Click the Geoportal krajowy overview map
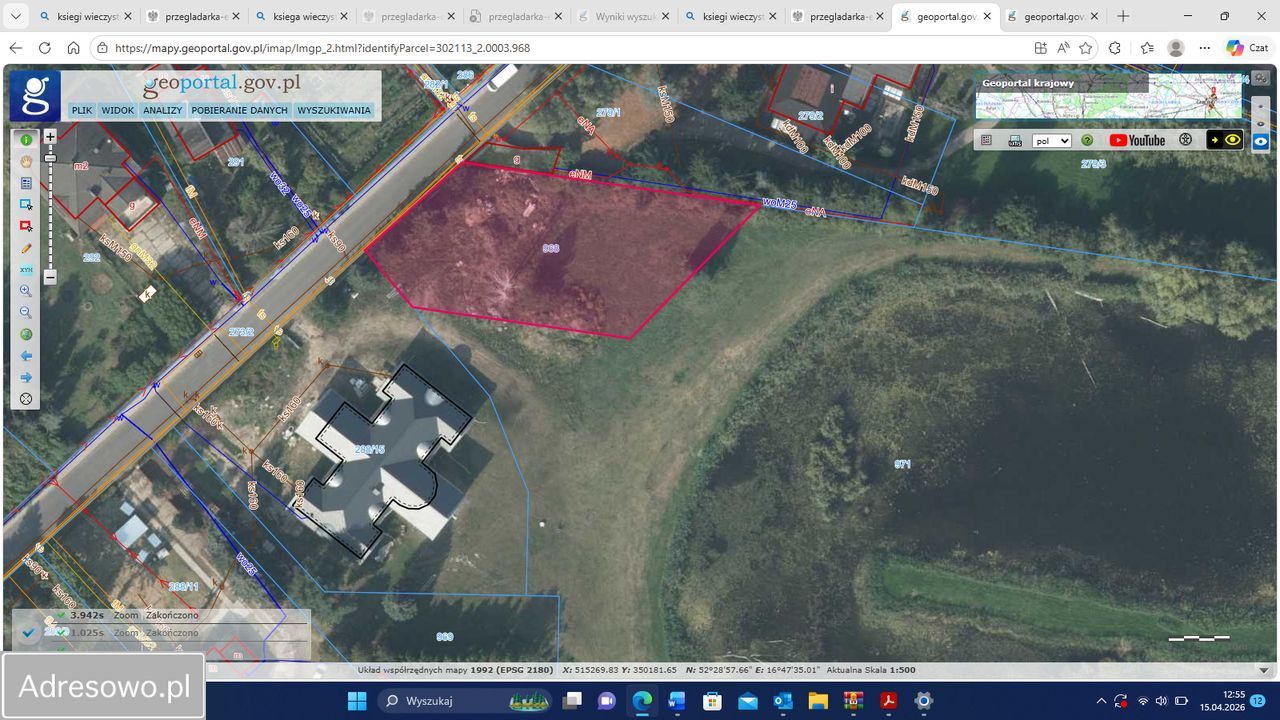Screen dimensions: 1280x720 pyautogui.click(x=1108, y=96)
